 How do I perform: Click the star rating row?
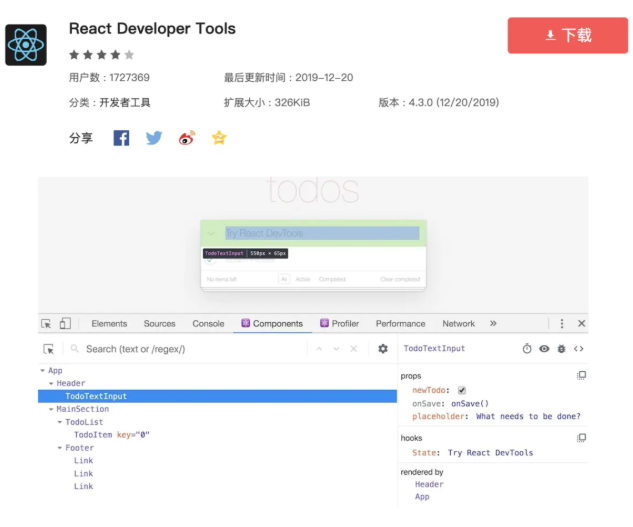click(101, 55)
